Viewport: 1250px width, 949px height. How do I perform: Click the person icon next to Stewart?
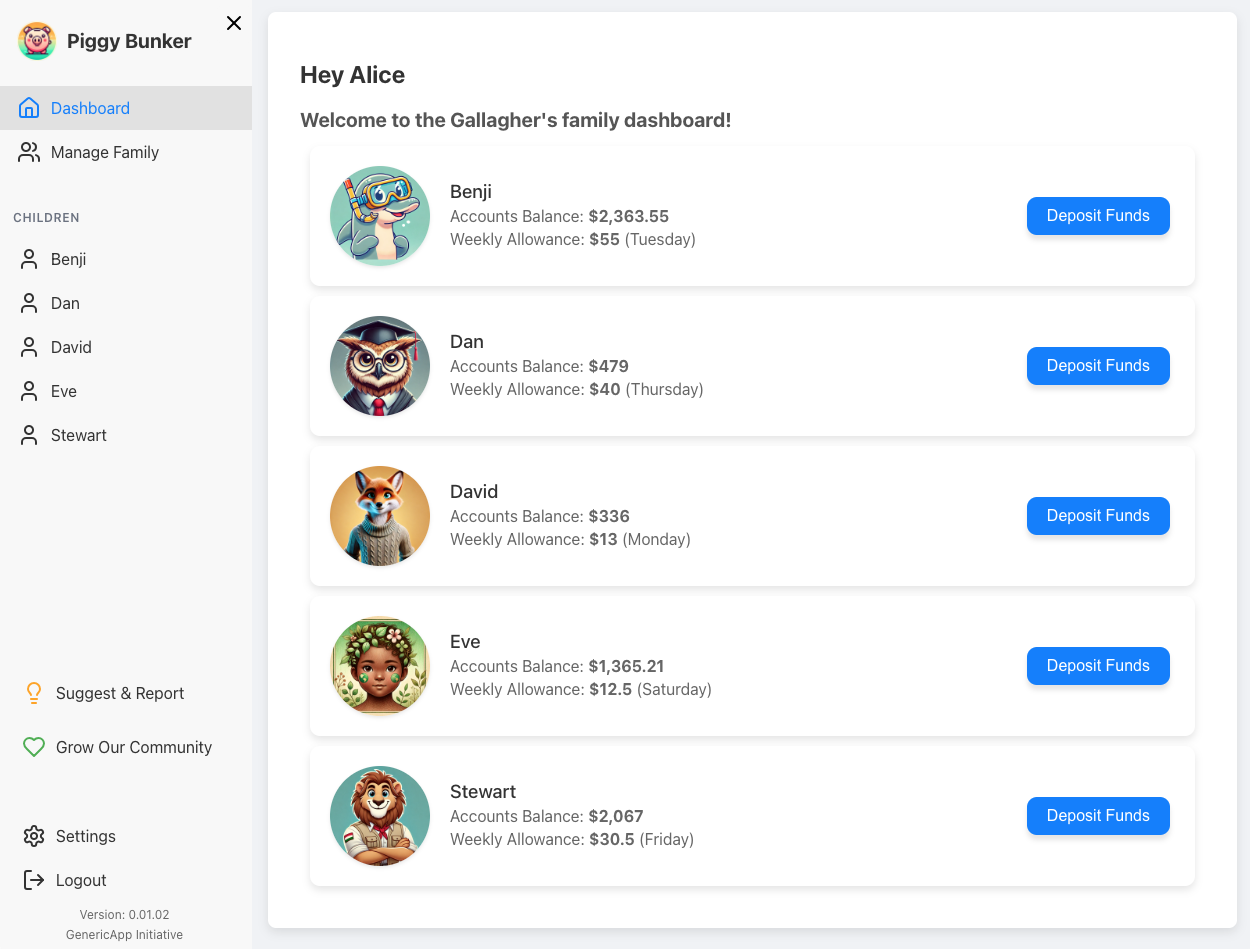28,435
